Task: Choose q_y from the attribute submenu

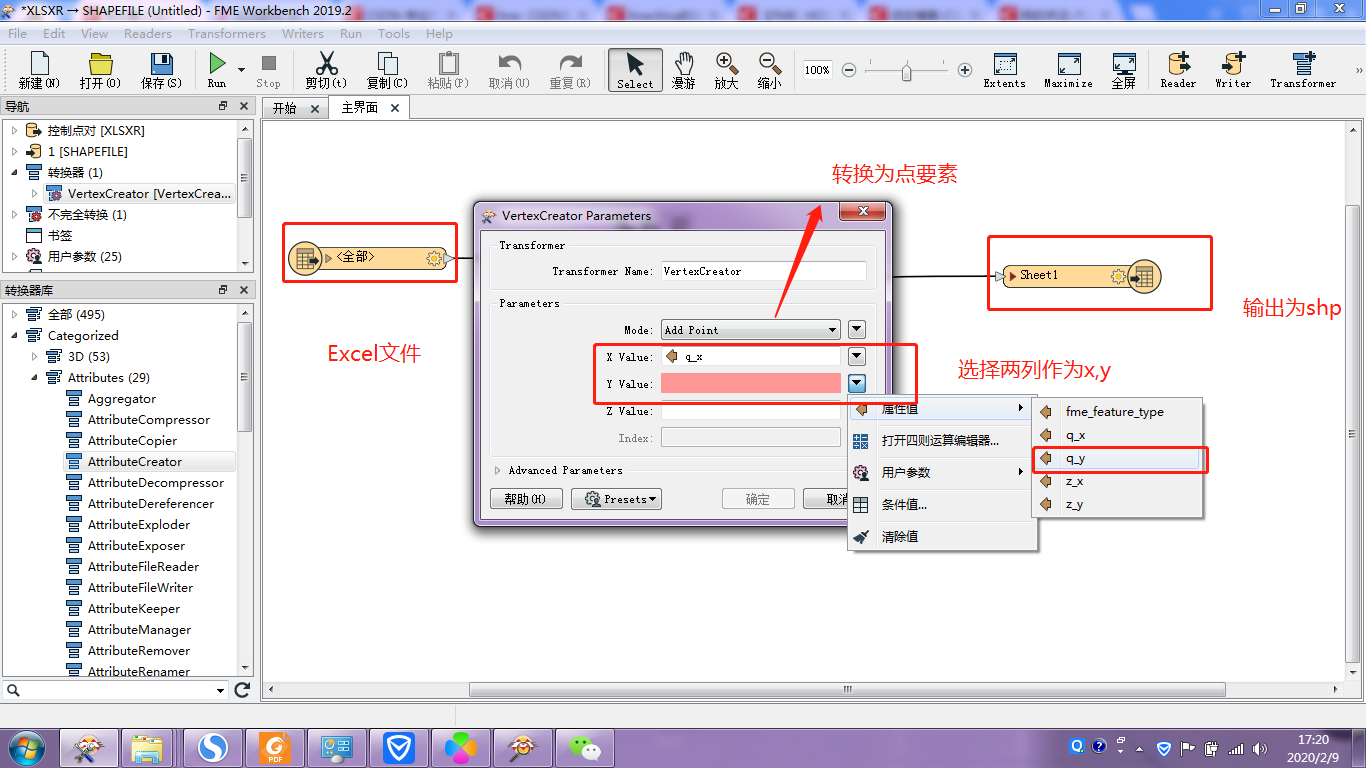Action: (x=1117, y=459)
